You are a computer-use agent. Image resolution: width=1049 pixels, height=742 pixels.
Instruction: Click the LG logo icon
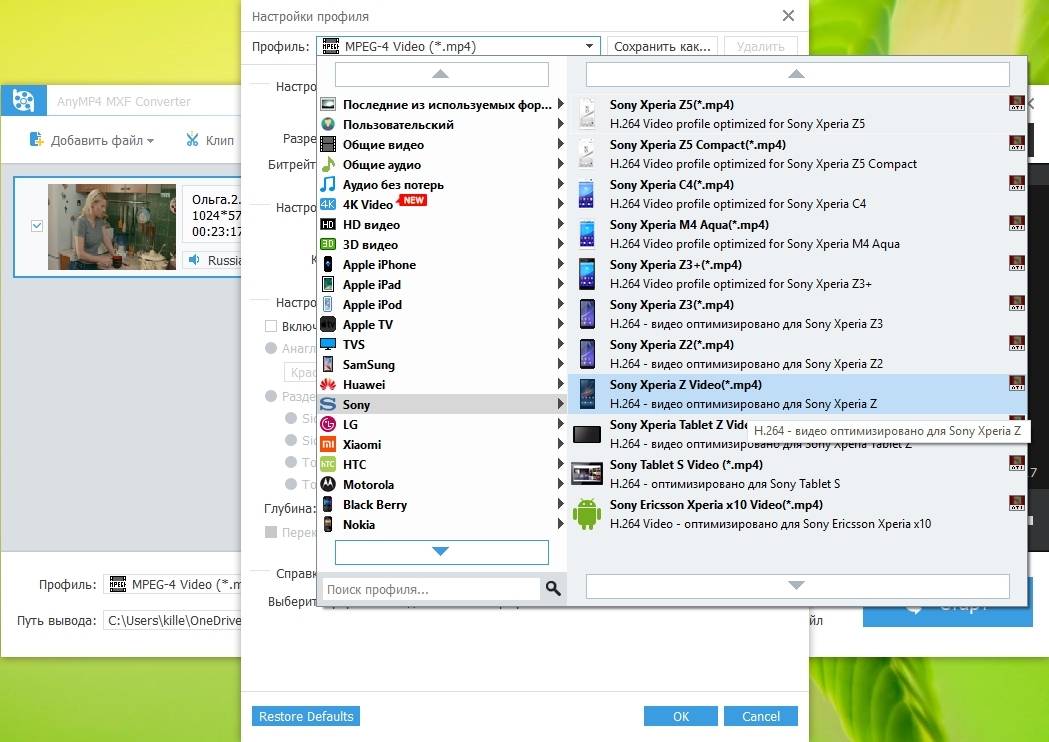(x=328, y=424)
